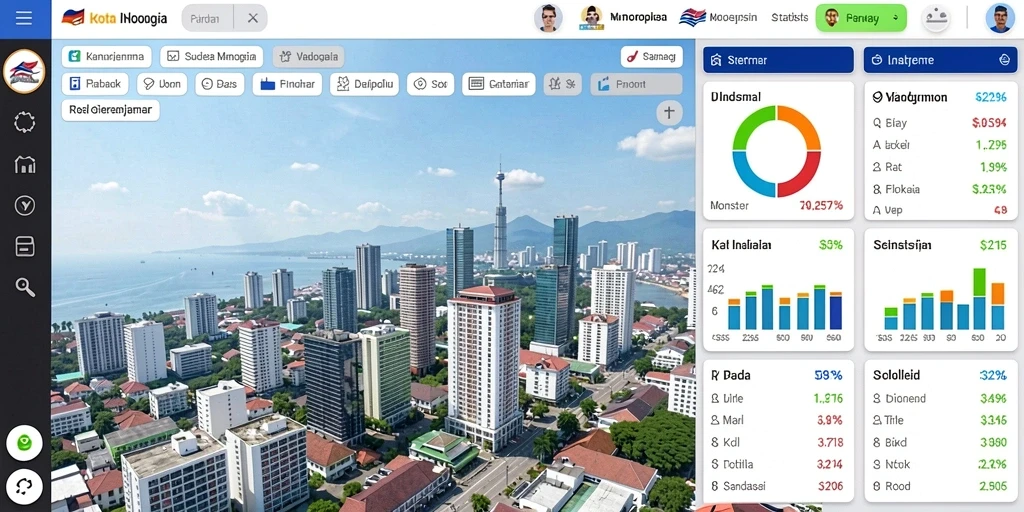The image size is (1024, 512).
Task: Open the Minoropksa profile link
Action: [623, 18]
